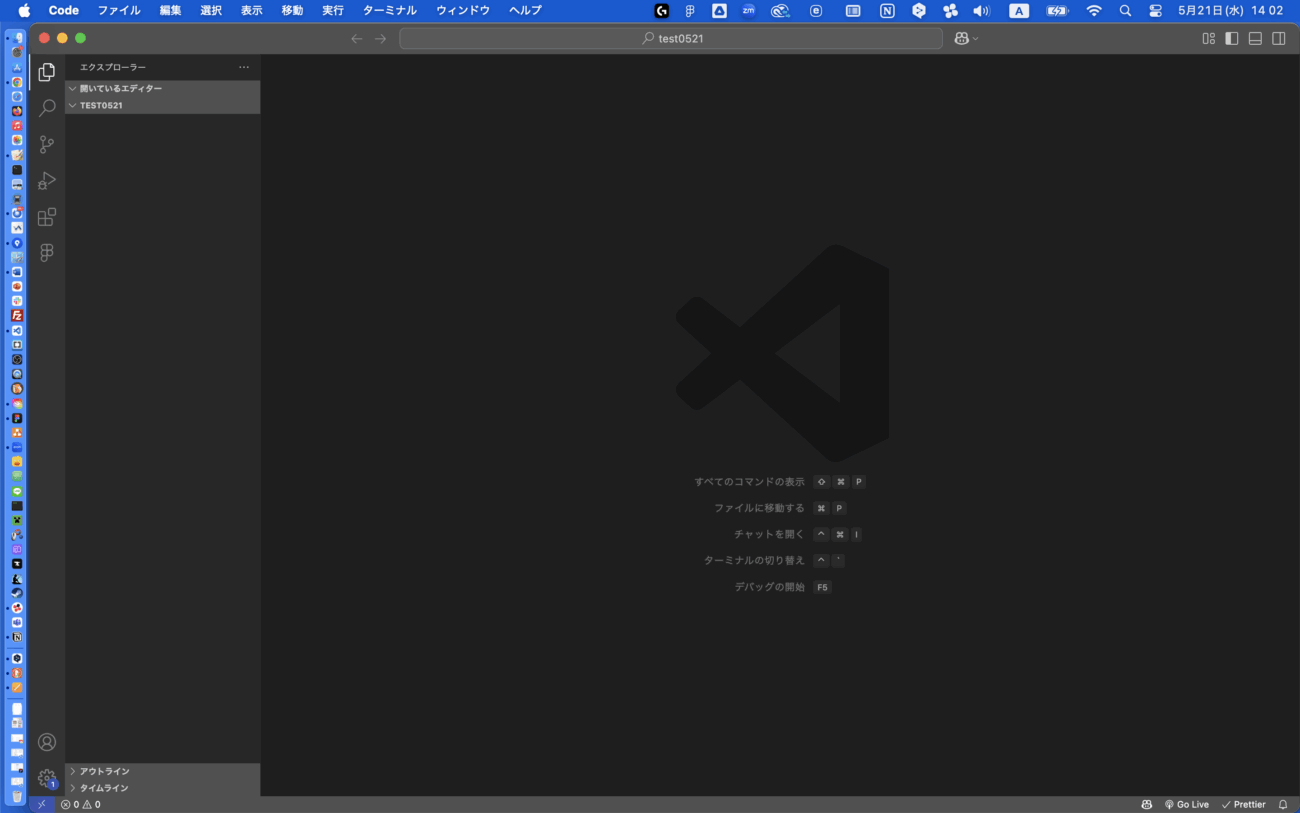
Task: Toggle the bottom panel visibility
Action: 1255,38
